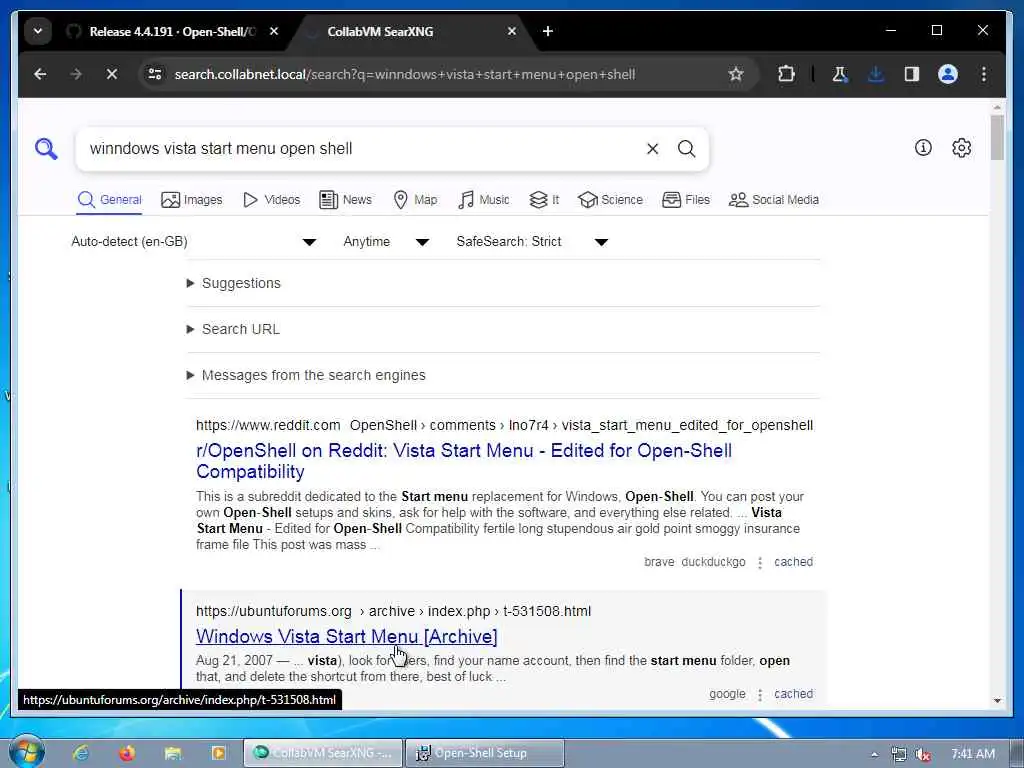The height and width of the screenshot is (768, 1024).
Task: Switch to Social Media search category
Action: pos(774,200)
